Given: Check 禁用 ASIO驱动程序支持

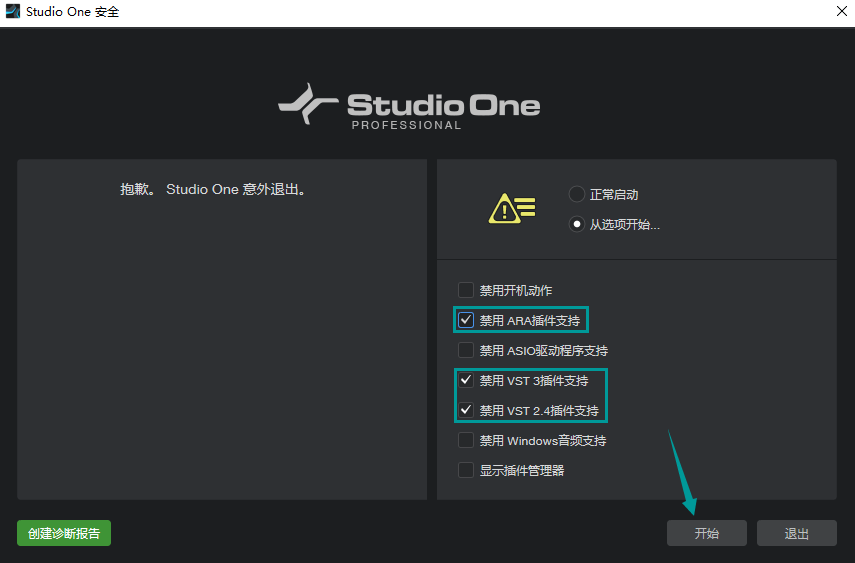Looking at the screenshot, I should [466, 350].
